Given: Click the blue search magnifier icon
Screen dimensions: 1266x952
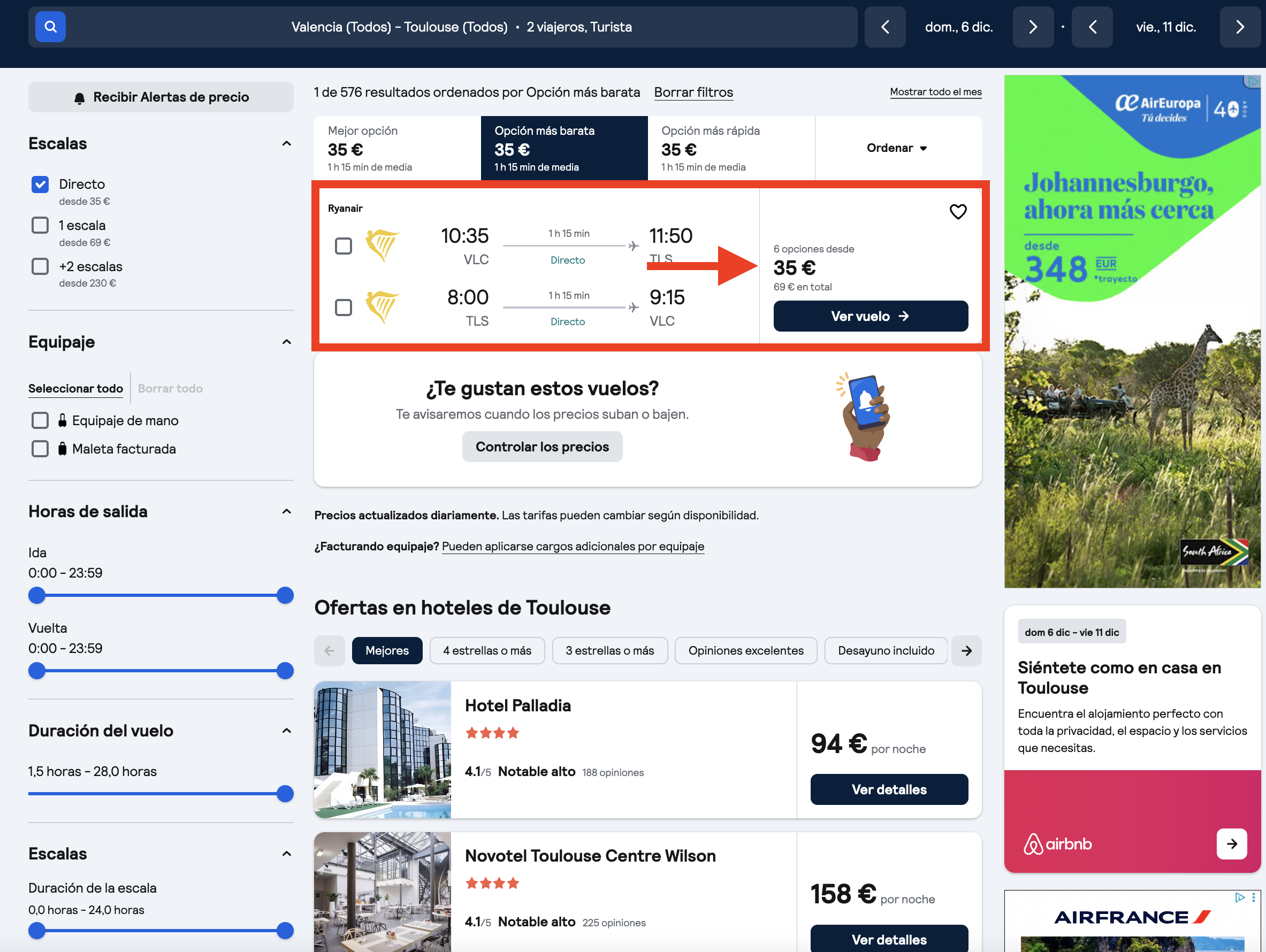Looking at the screenshot, I should click(x=50, y=27).
